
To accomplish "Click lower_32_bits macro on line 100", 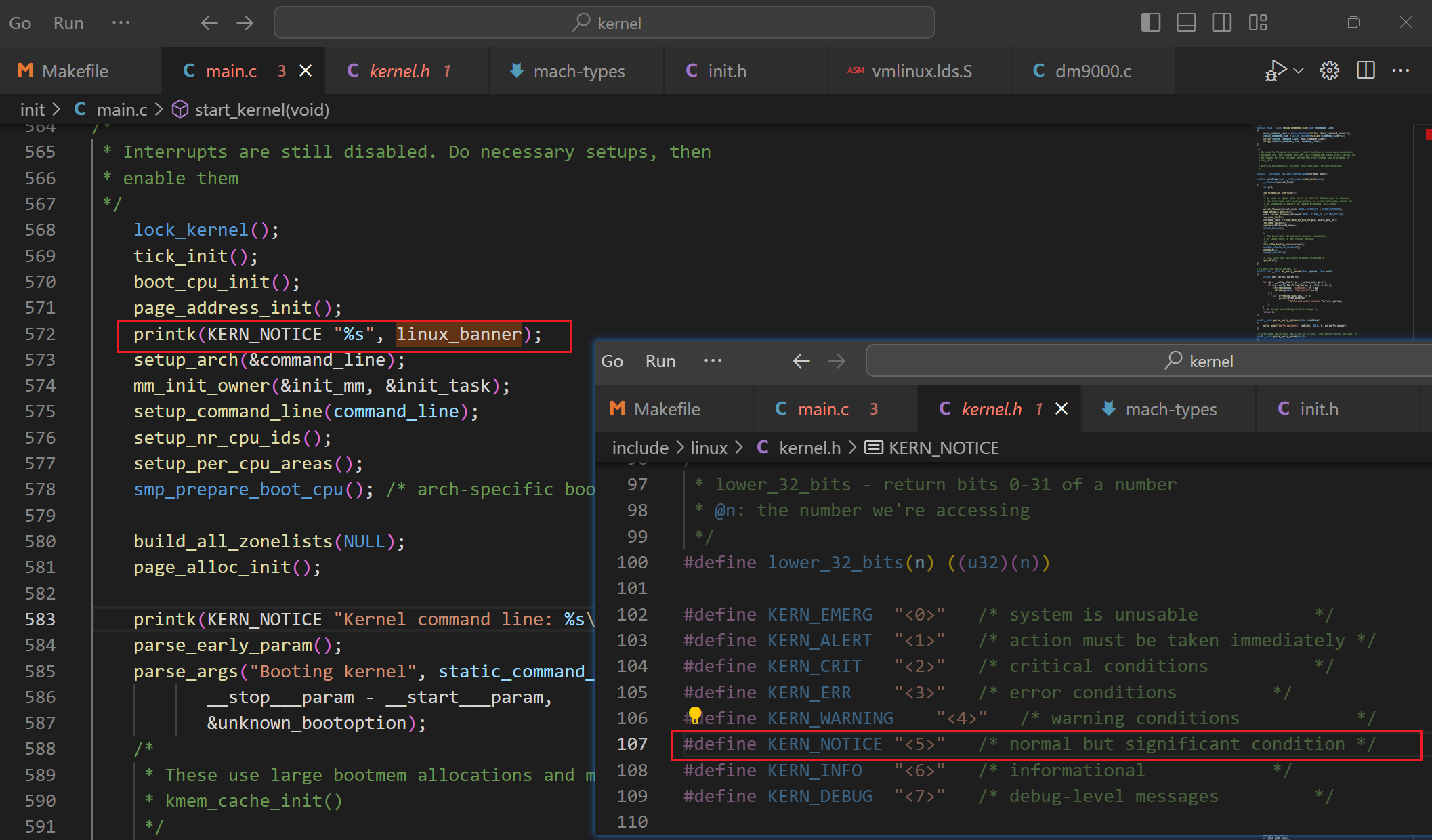I will click(x=835, y=562).
